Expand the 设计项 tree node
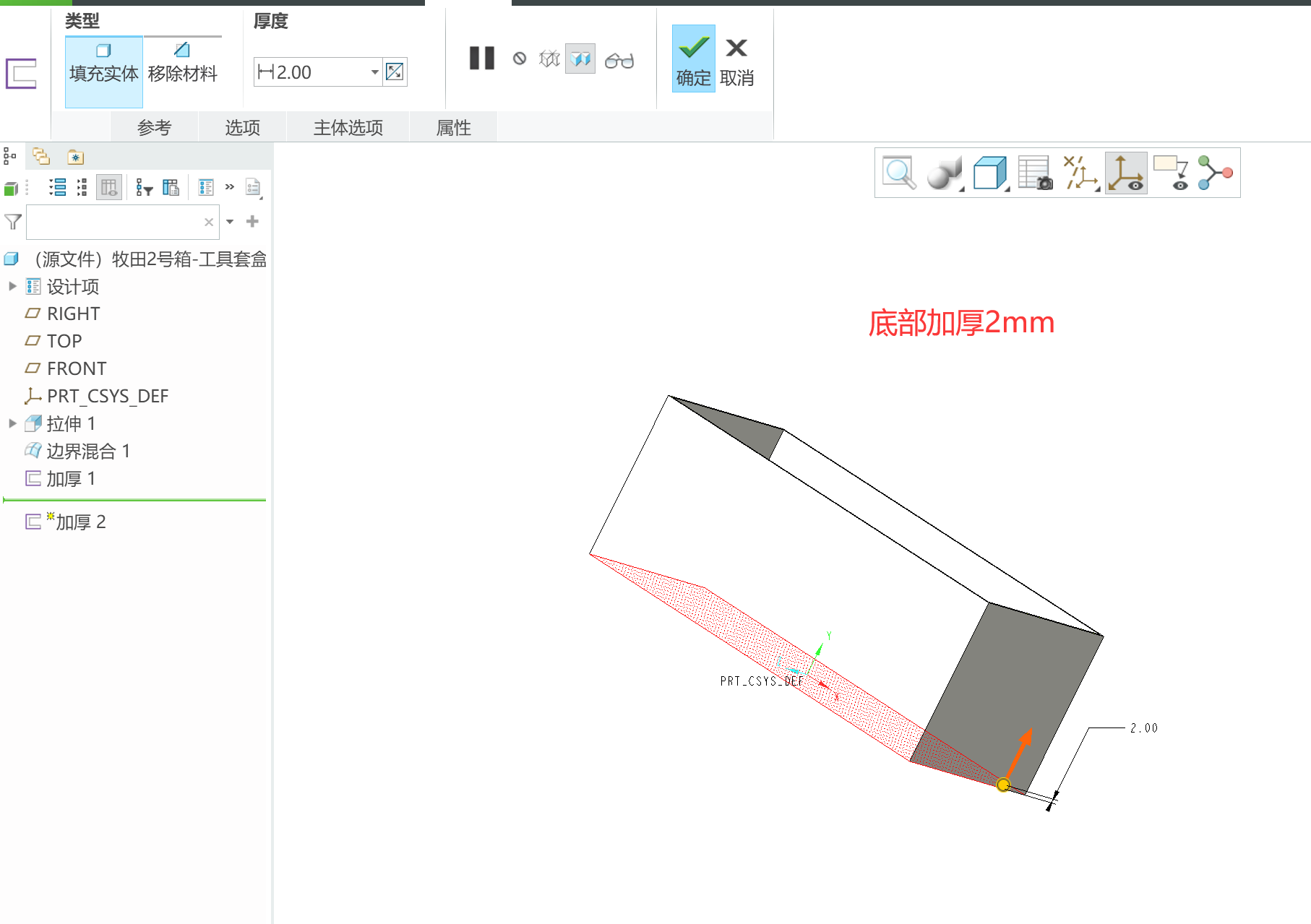This screenshot has width=1311, height=924. click(x=12, y=286)
